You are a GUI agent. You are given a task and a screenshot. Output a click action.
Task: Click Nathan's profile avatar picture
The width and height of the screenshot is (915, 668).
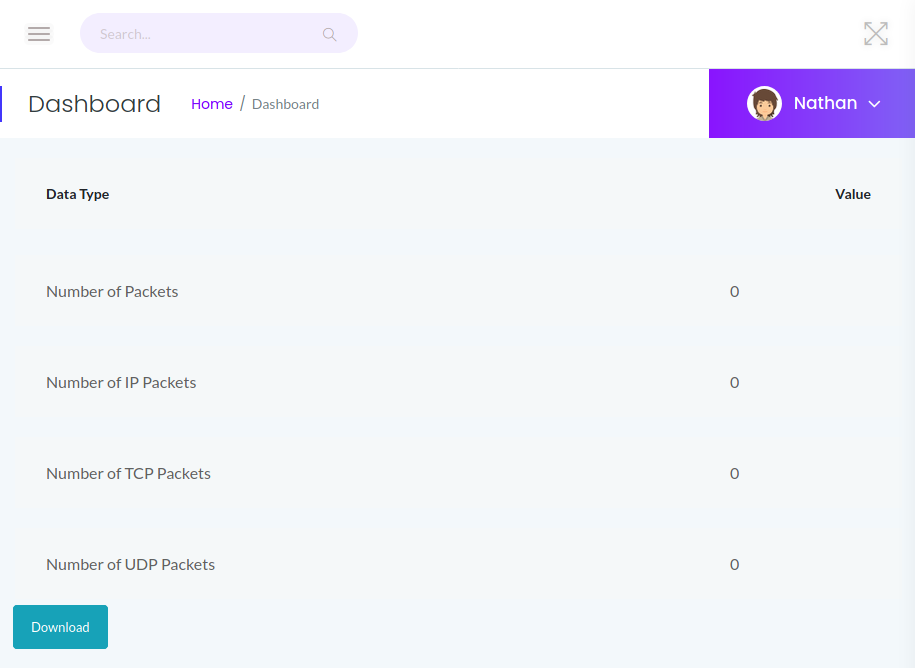764,104
